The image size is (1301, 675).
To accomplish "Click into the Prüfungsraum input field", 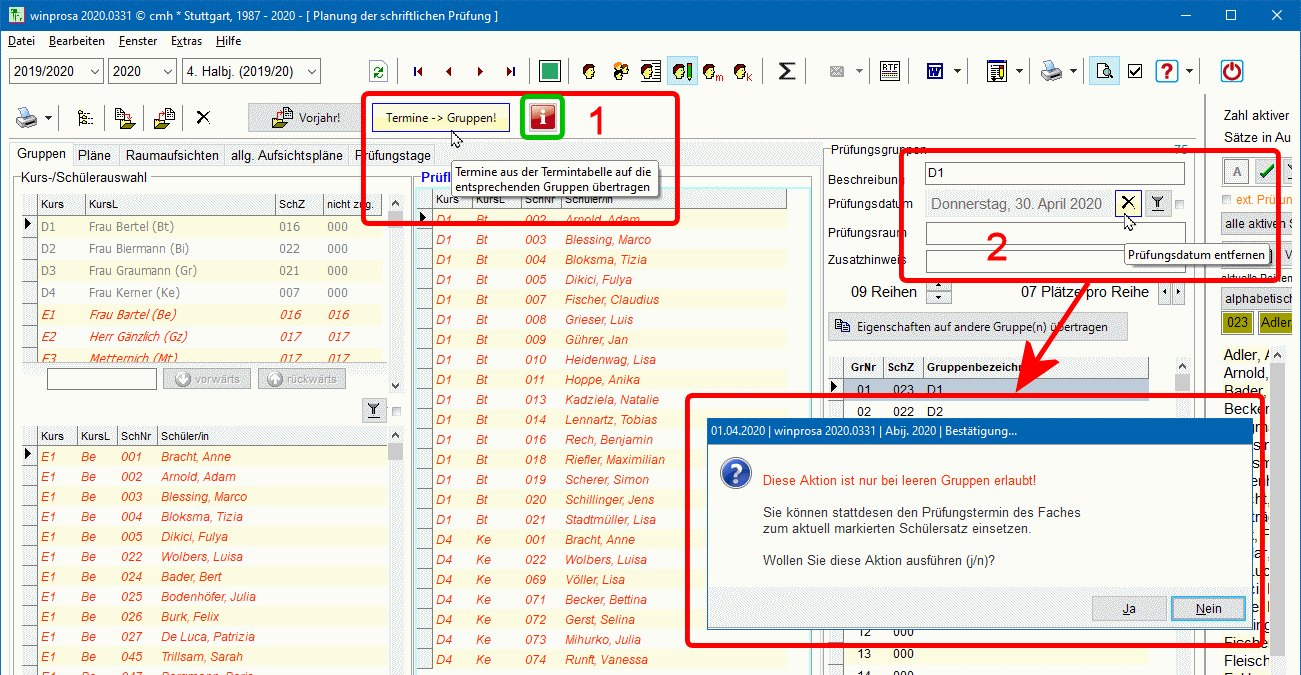I will pyautogui.click(x=1054, y=233).
